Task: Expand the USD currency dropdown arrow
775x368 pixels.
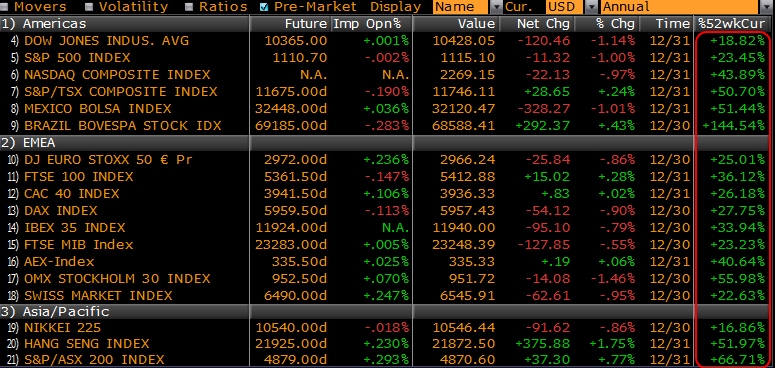Action: point(590,7)
